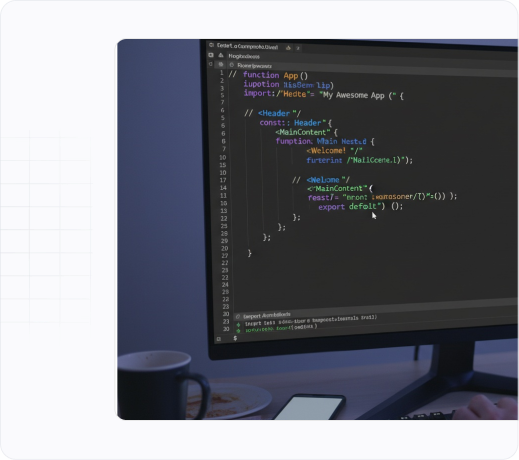Viewport: 519px width, 460px height.
Task: Click the dollar sign terminal icon
Action: point(235,338)
